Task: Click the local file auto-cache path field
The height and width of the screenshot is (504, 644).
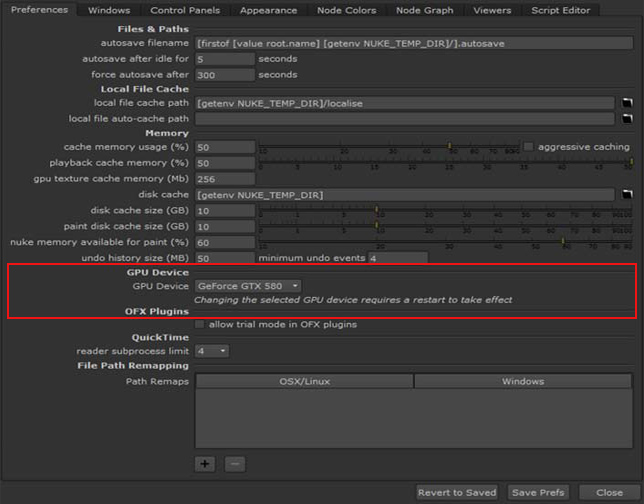Action: [x=405, y=119]
